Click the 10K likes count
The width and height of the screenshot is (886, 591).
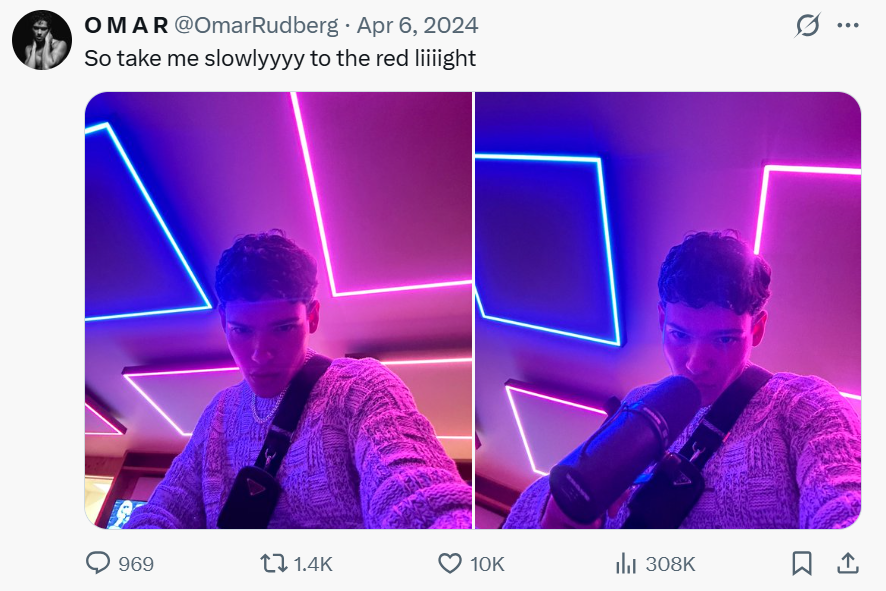coord(487,564)
